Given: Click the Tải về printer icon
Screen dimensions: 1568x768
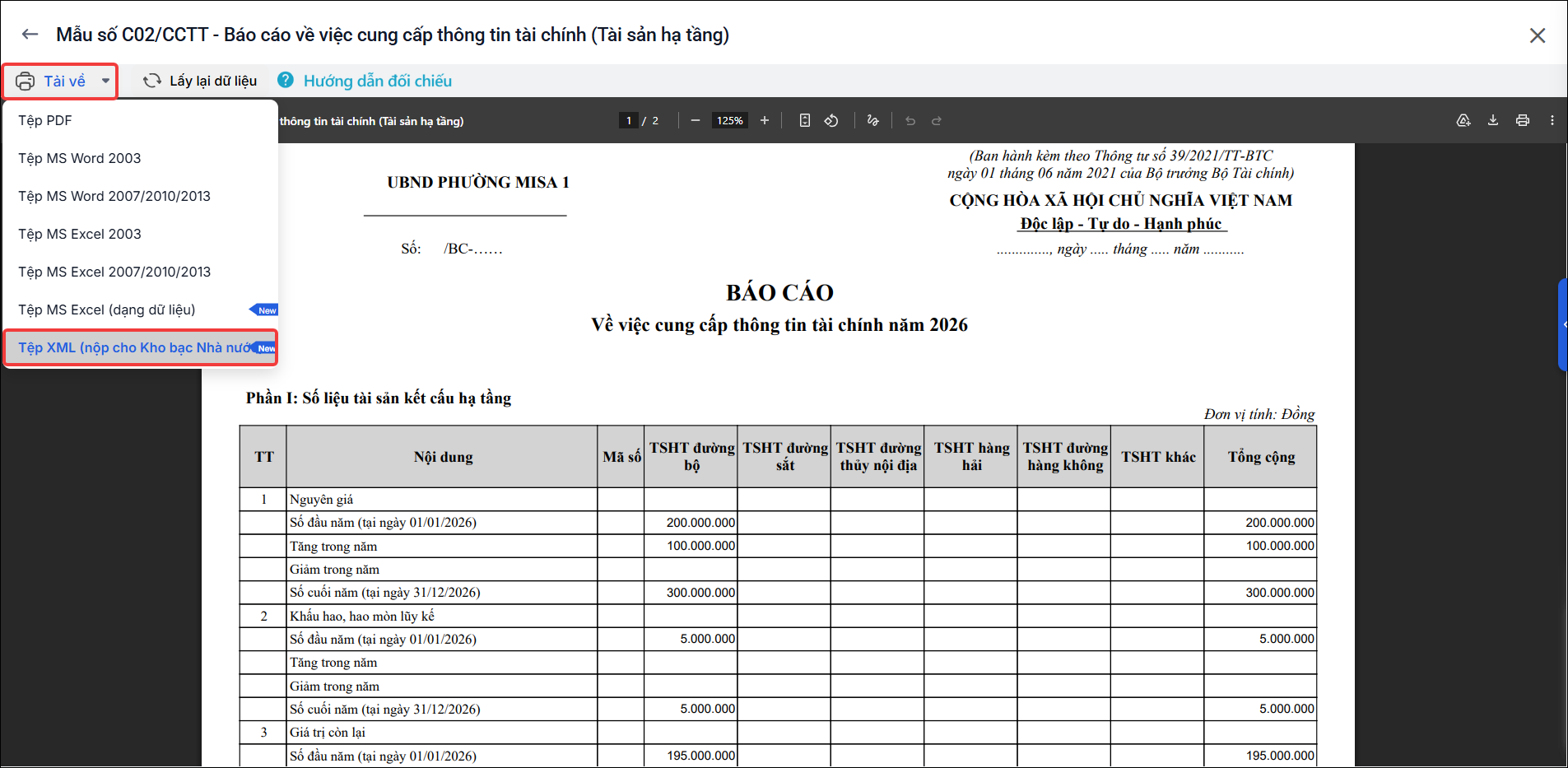Looking at the screenshot, I should click(26, 81).
